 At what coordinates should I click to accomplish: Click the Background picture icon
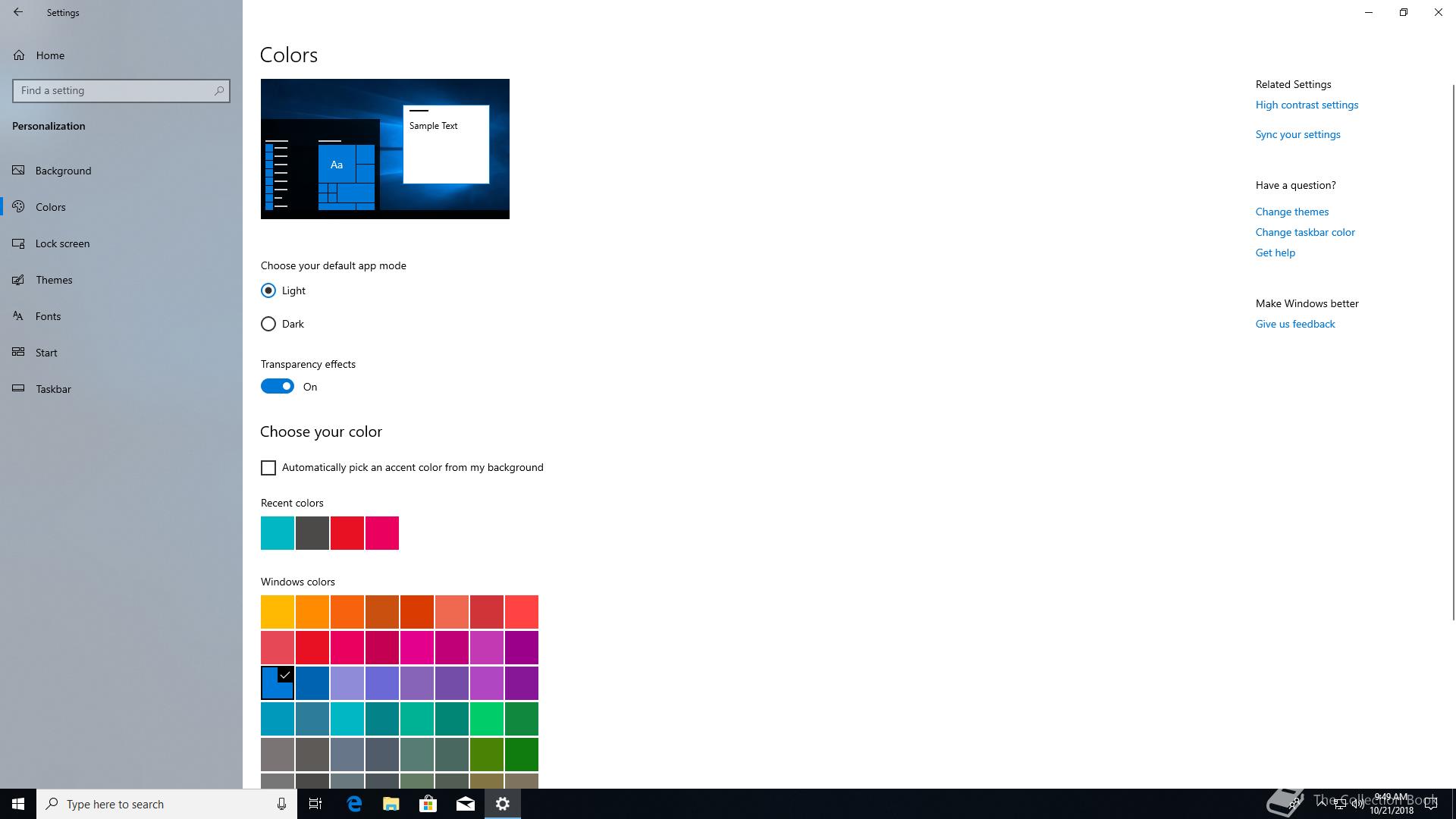coord(19,171)
